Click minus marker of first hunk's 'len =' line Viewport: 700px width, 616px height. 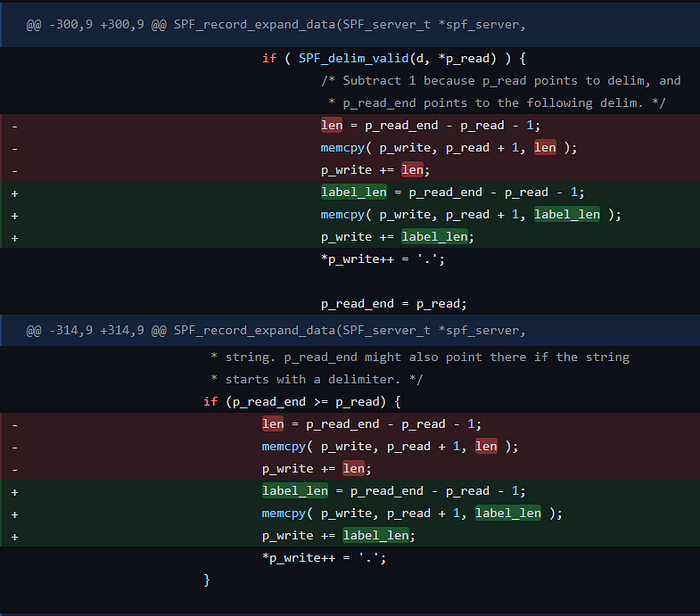14,125
